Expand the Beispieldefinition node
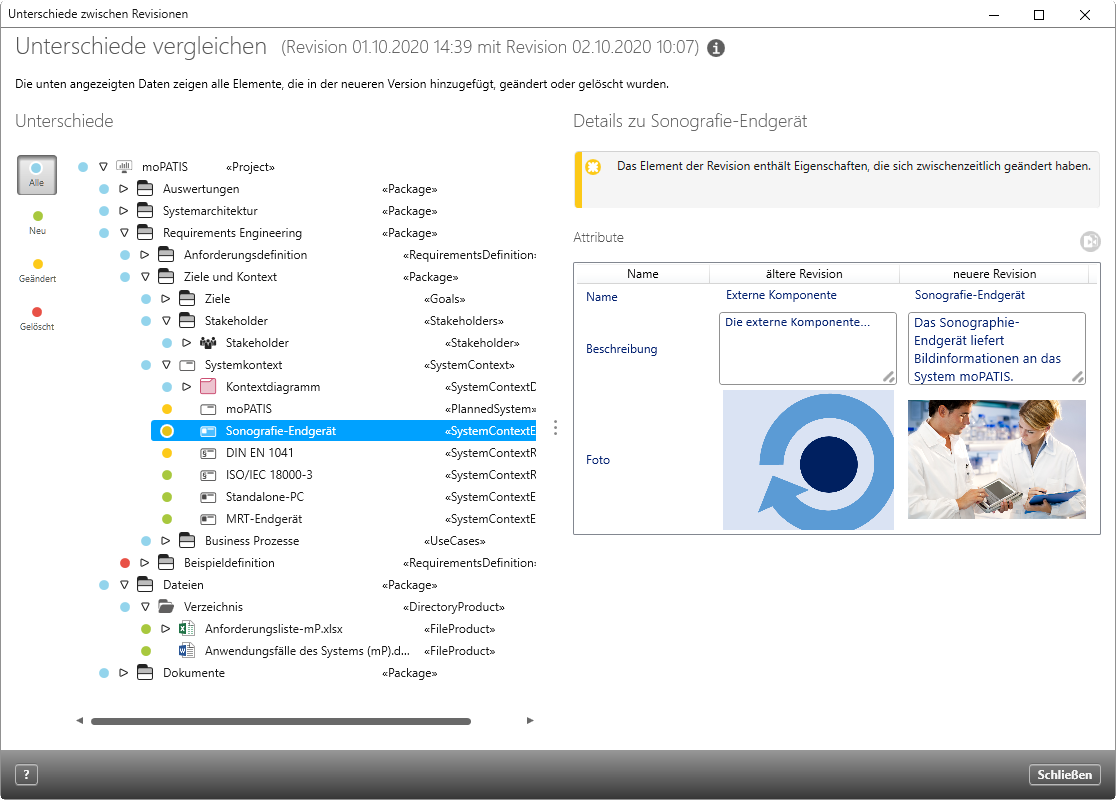The height and width of the screenshot is (800, 1116). (145, 563)
